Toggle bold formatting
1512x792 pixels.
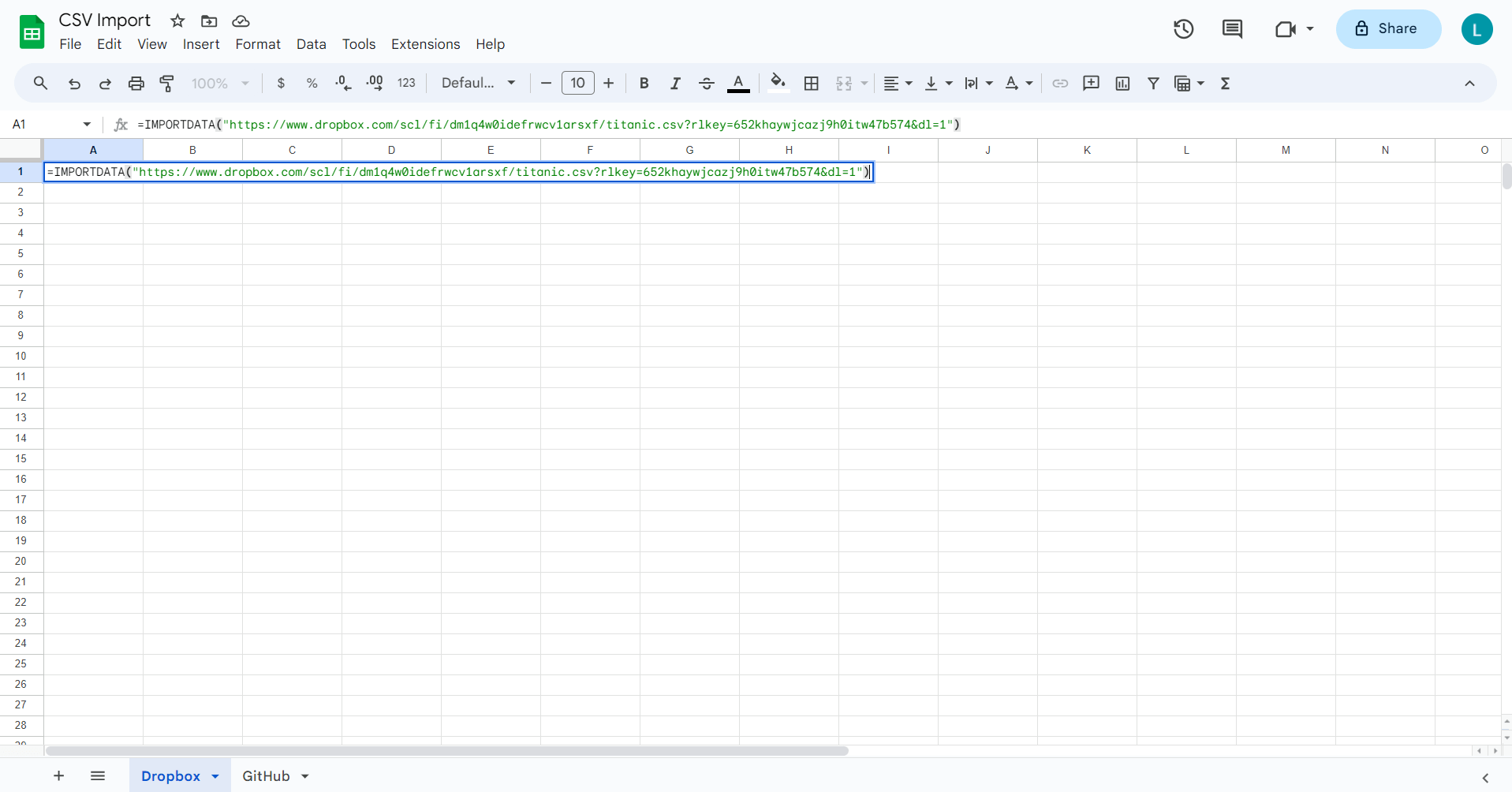[644, 83]
